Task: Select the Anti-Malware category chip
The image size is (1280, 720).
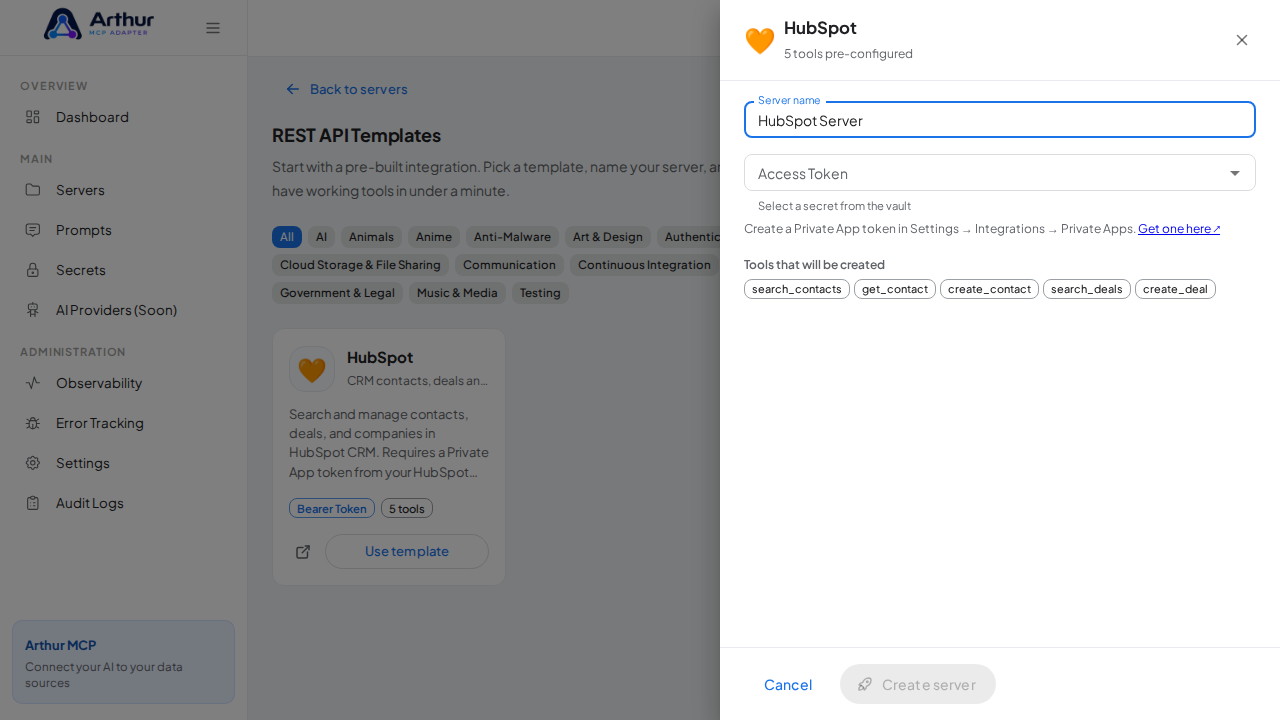Action: (x=512, y=237)
